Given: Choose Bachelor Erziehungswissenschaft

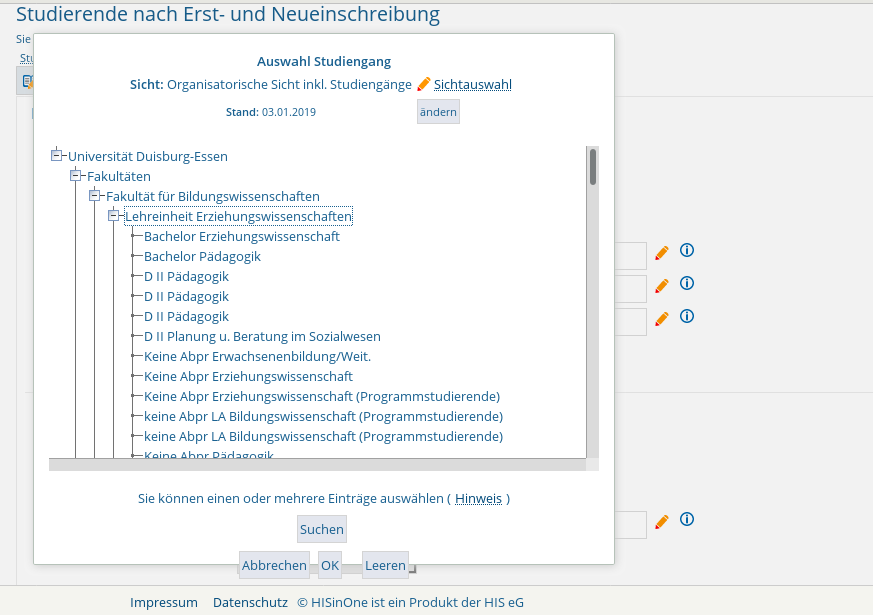Looking at the screenshot, I should click(242, 237).
